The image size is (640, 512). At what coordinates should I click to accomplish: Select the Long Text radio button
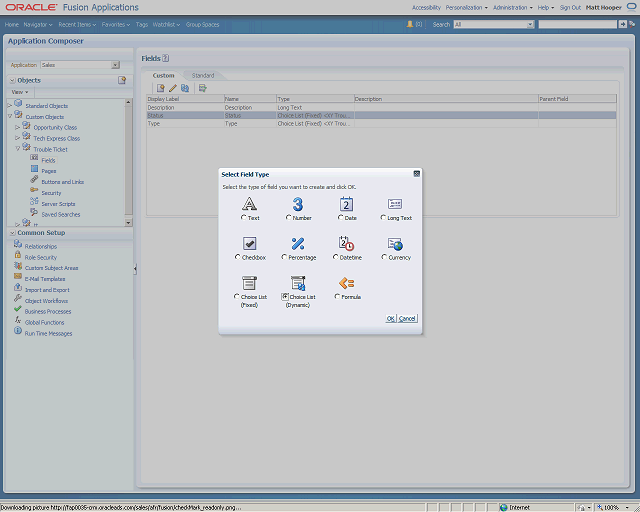[x=383, y=218]
